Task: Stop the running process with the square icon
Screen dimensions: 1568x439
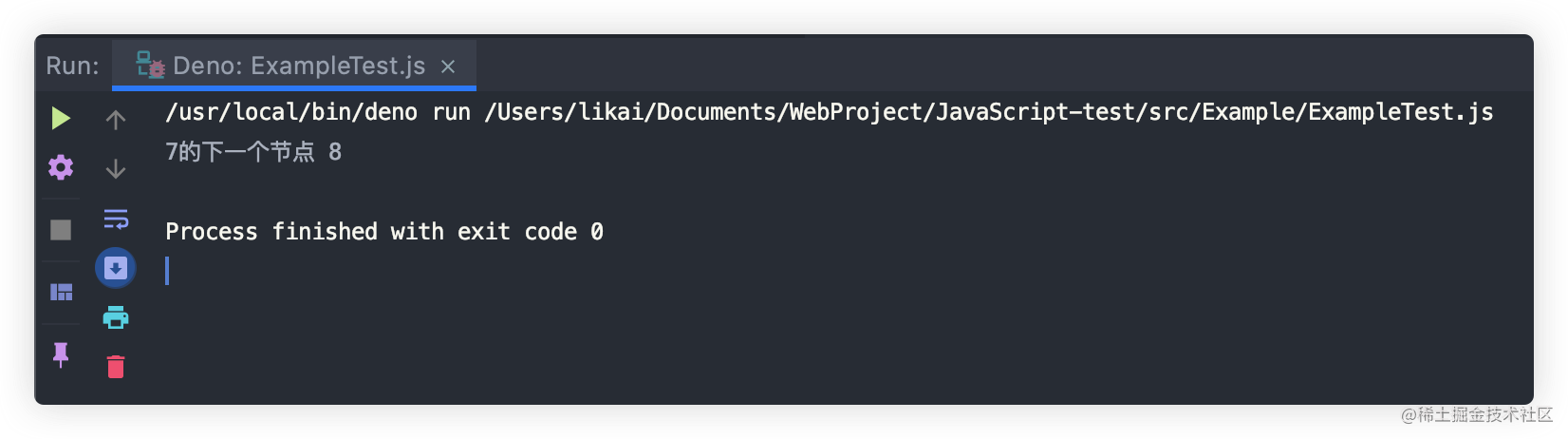Action: (x=61, y=230)
